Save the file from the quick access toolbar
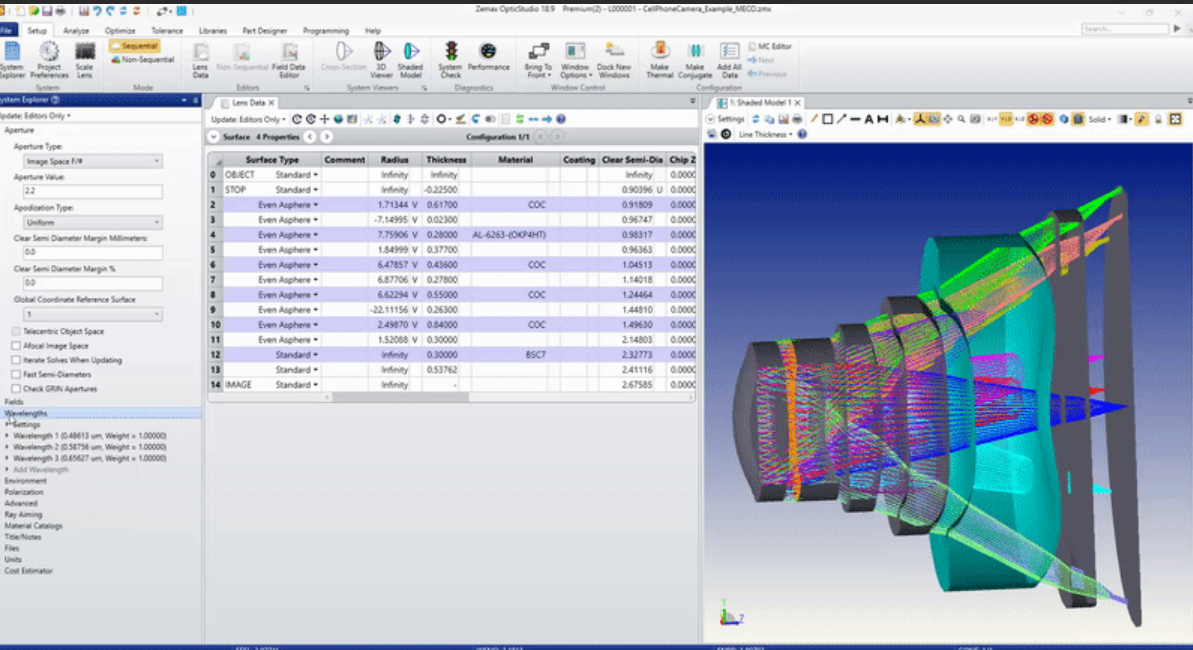 click(47, 11)
